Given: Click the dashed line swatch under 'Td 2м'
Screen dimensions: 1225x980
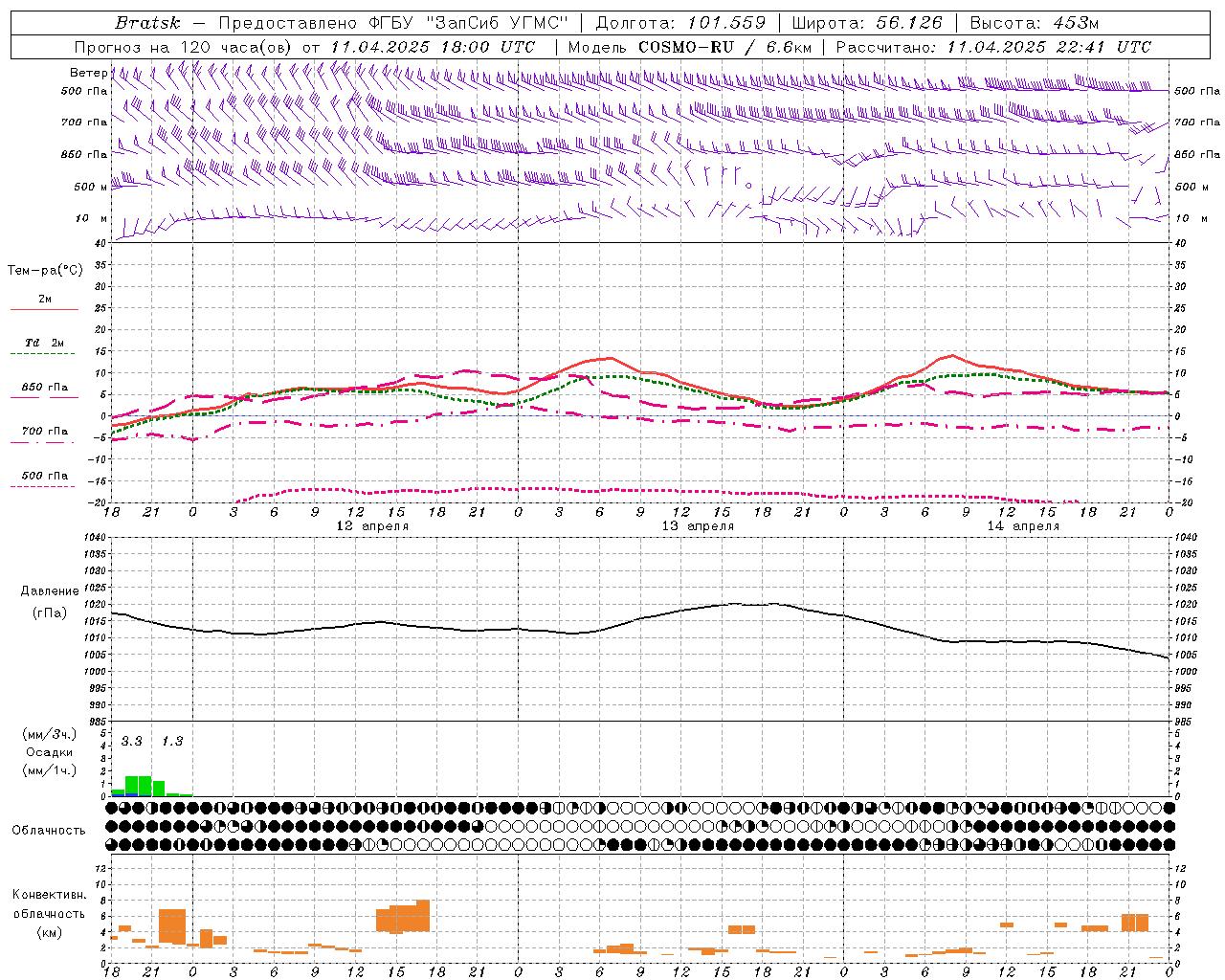Looking at the screenshot, I should 44,354.
